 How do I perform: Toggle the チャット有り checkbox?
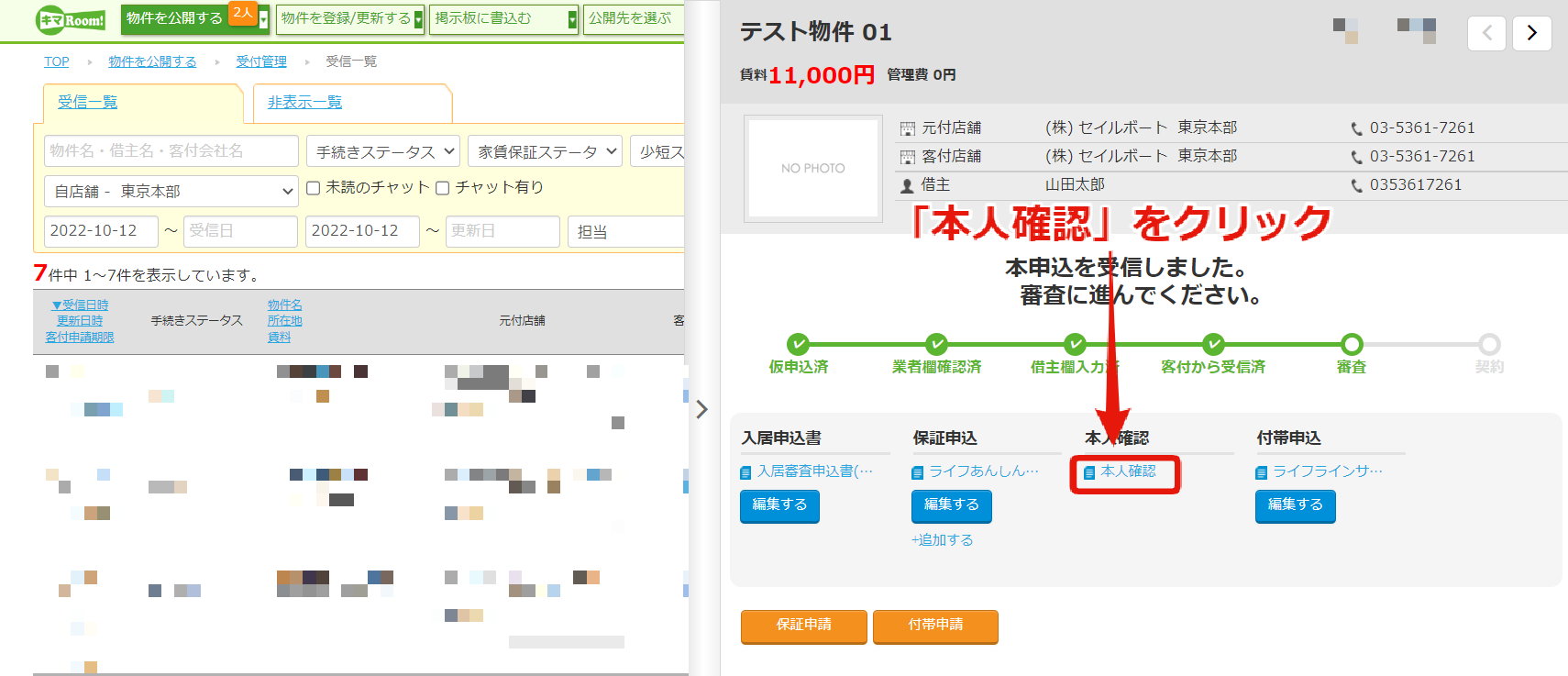click(442, 188)
